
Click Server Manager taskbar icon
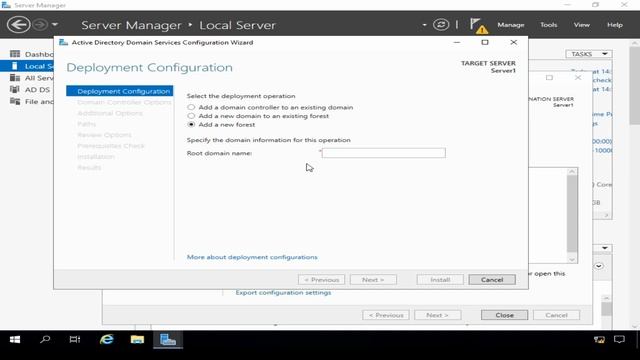tap(168, 340)
